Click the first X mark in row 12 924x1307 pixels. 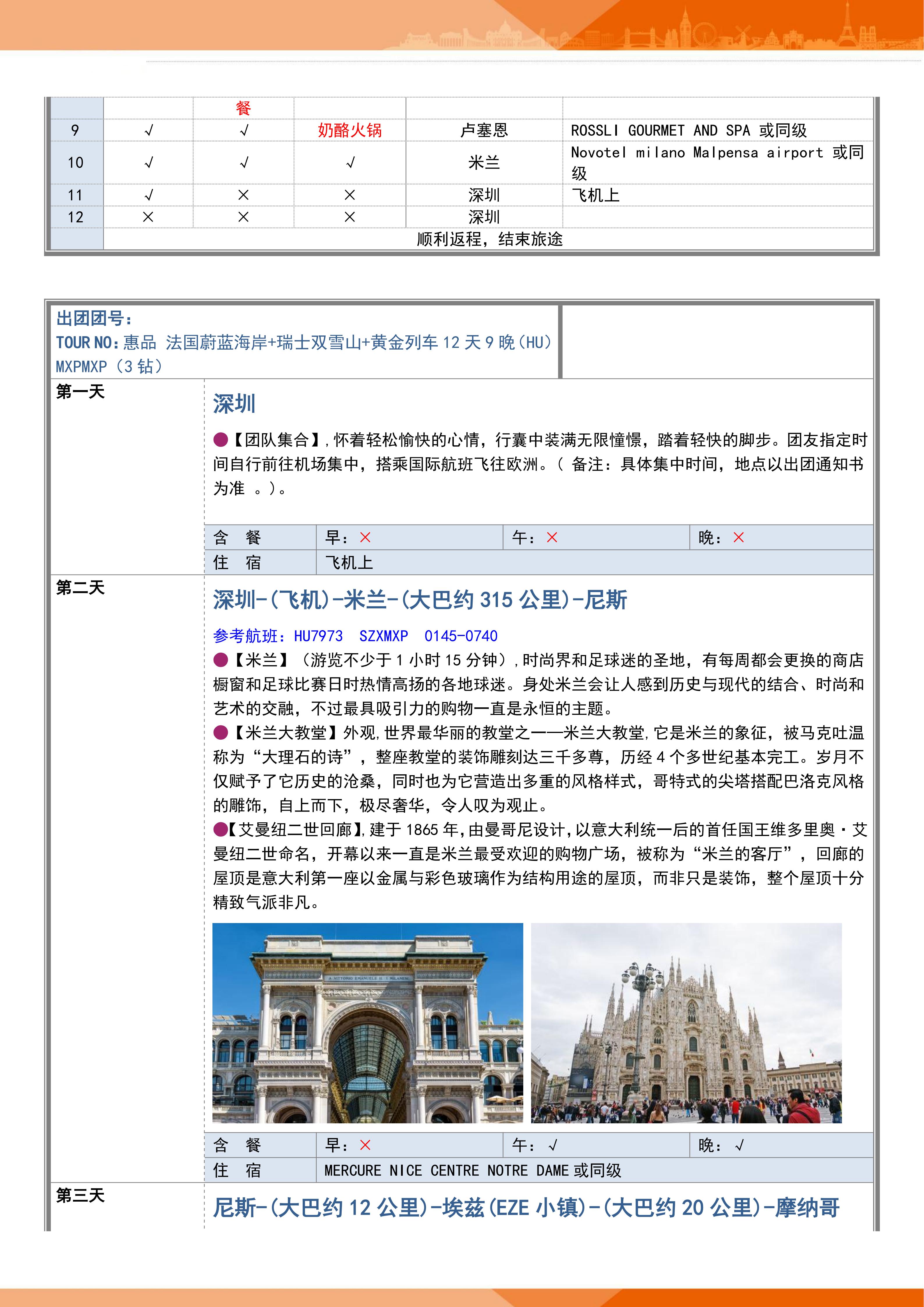point(148,217)
